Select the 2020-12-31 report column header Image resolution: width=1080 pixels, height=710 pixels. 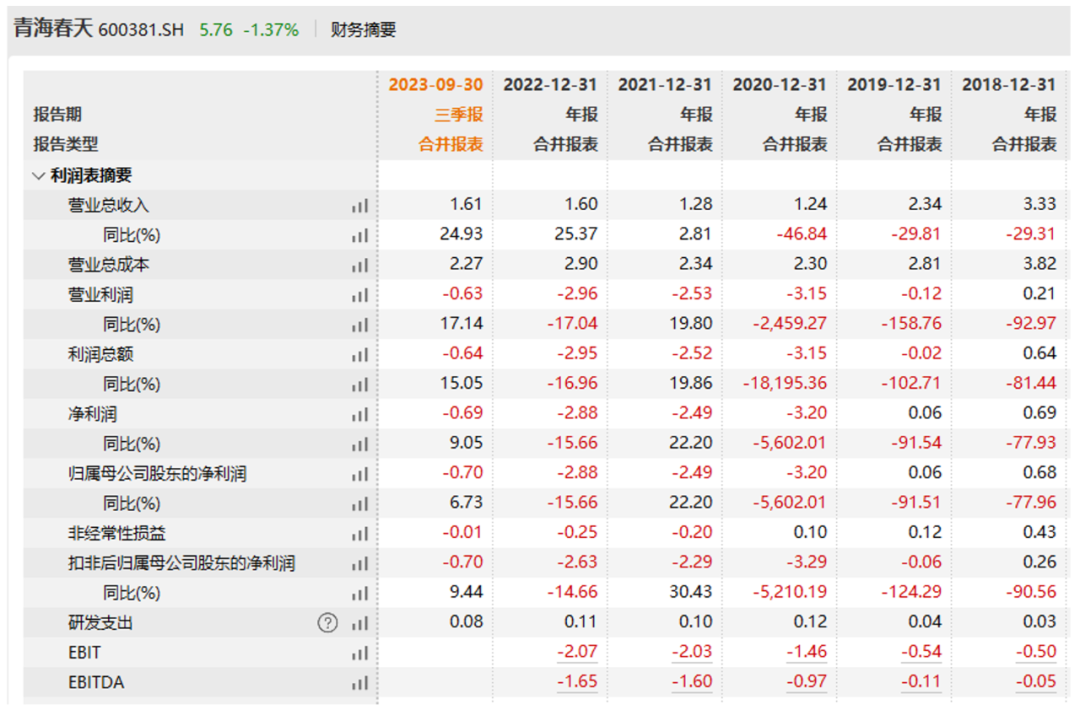pos(779,85)
